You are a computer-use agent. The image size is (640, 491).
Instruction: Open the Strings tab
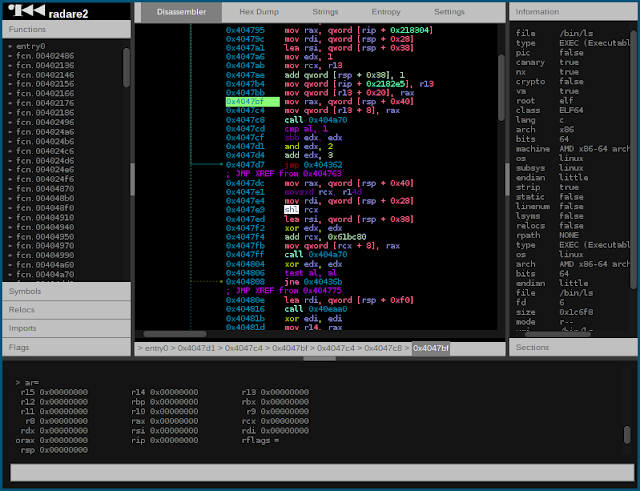[x=325, y=12]
